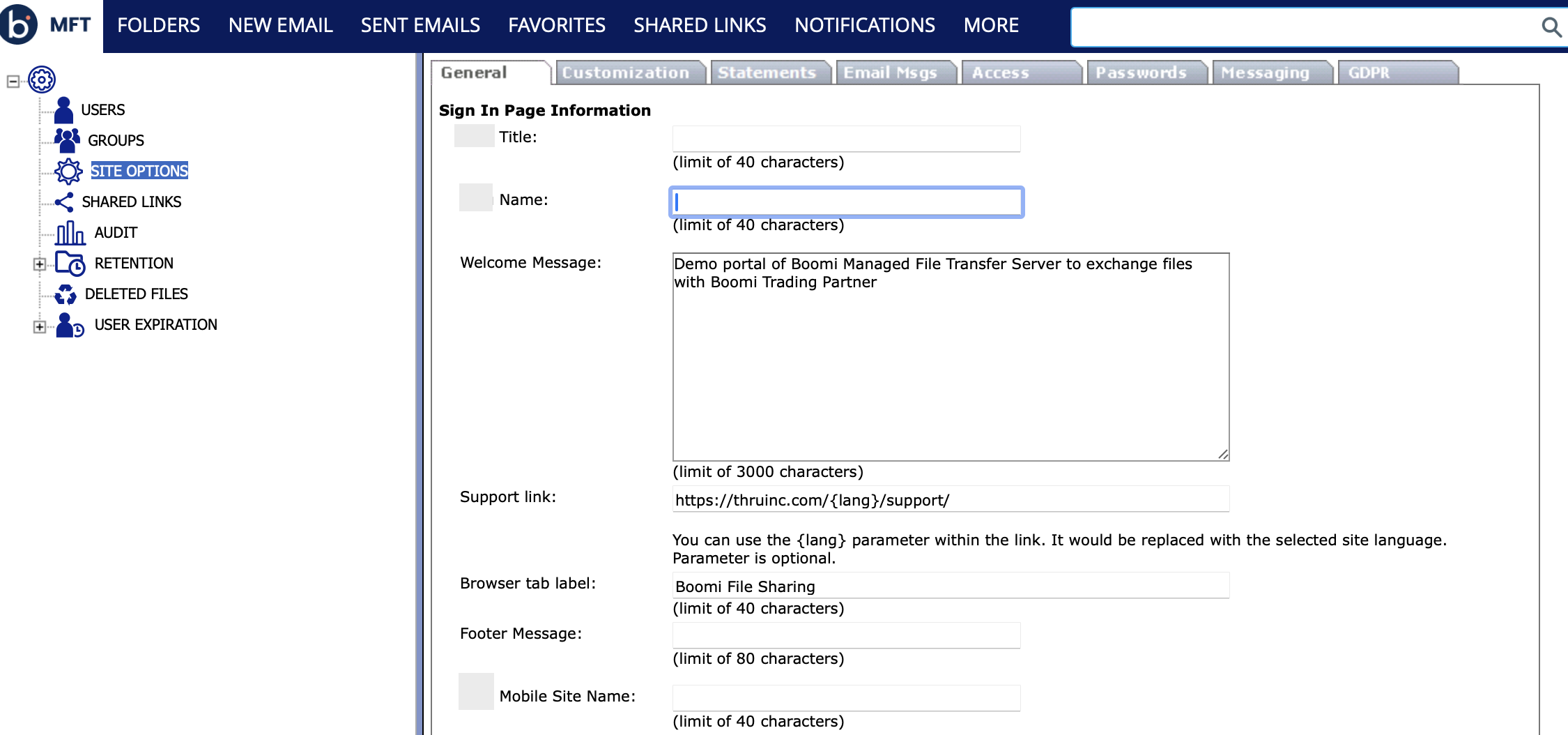This screenshot has width=1568, height=735.
Task: Click the search magnifier icon
Action: pos(1551,27)
